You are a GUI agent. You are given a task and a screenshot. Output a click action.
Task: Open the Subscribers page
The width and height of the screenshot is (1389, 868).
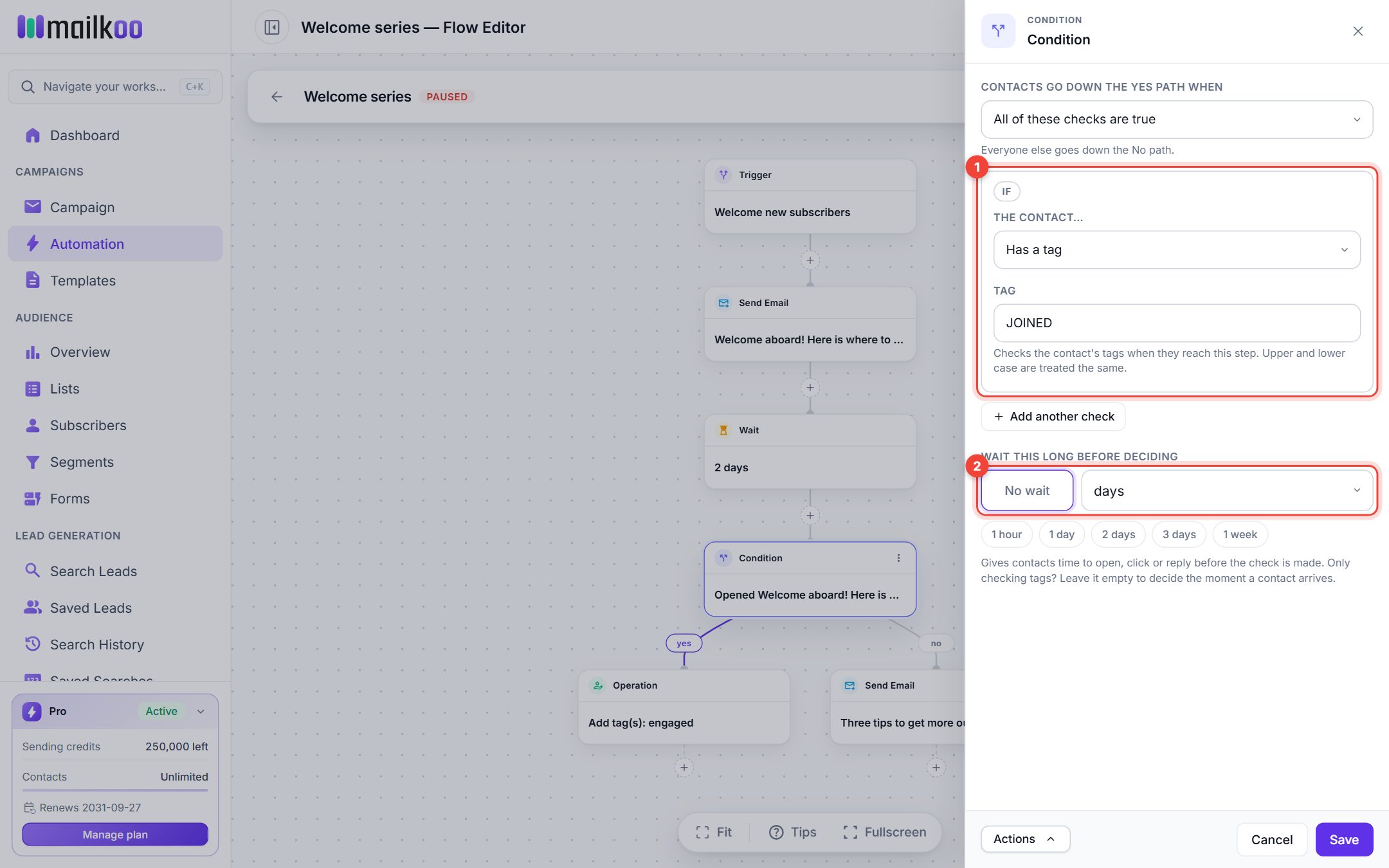[115, 426]
